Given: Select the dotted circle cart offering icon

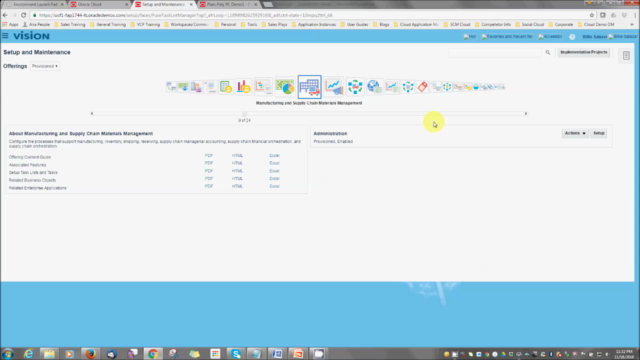Looking at the screenshot, I should coord(408,87).
